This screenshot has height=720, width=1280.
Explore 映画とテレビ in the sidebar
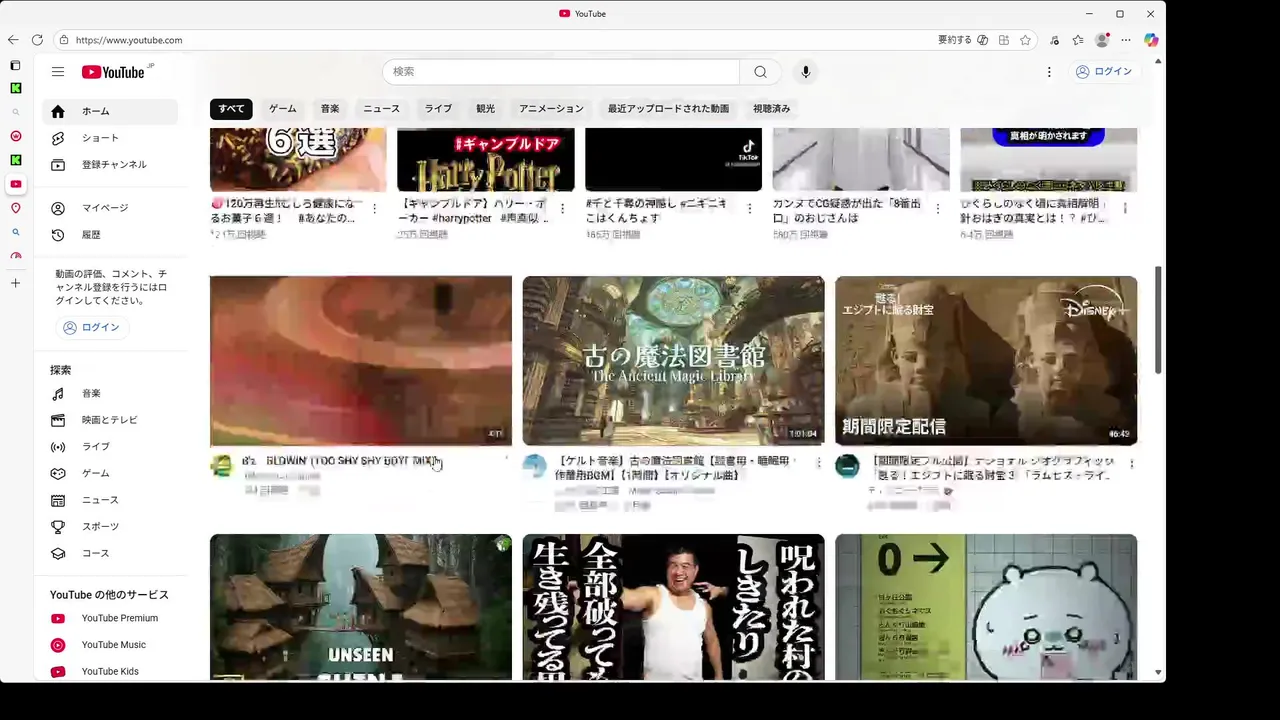point(110,420)
